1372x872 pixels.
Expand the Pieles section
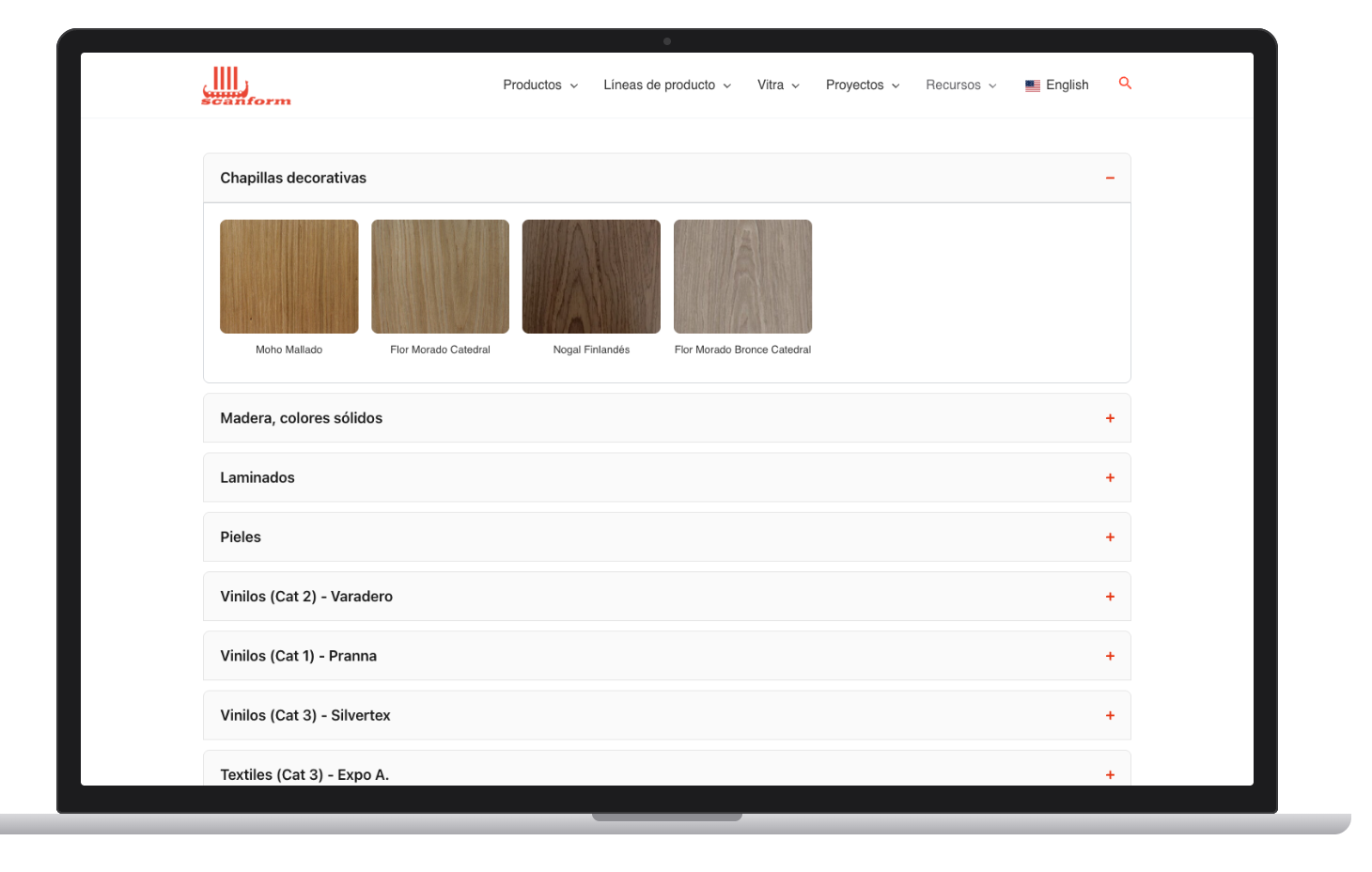667,537
